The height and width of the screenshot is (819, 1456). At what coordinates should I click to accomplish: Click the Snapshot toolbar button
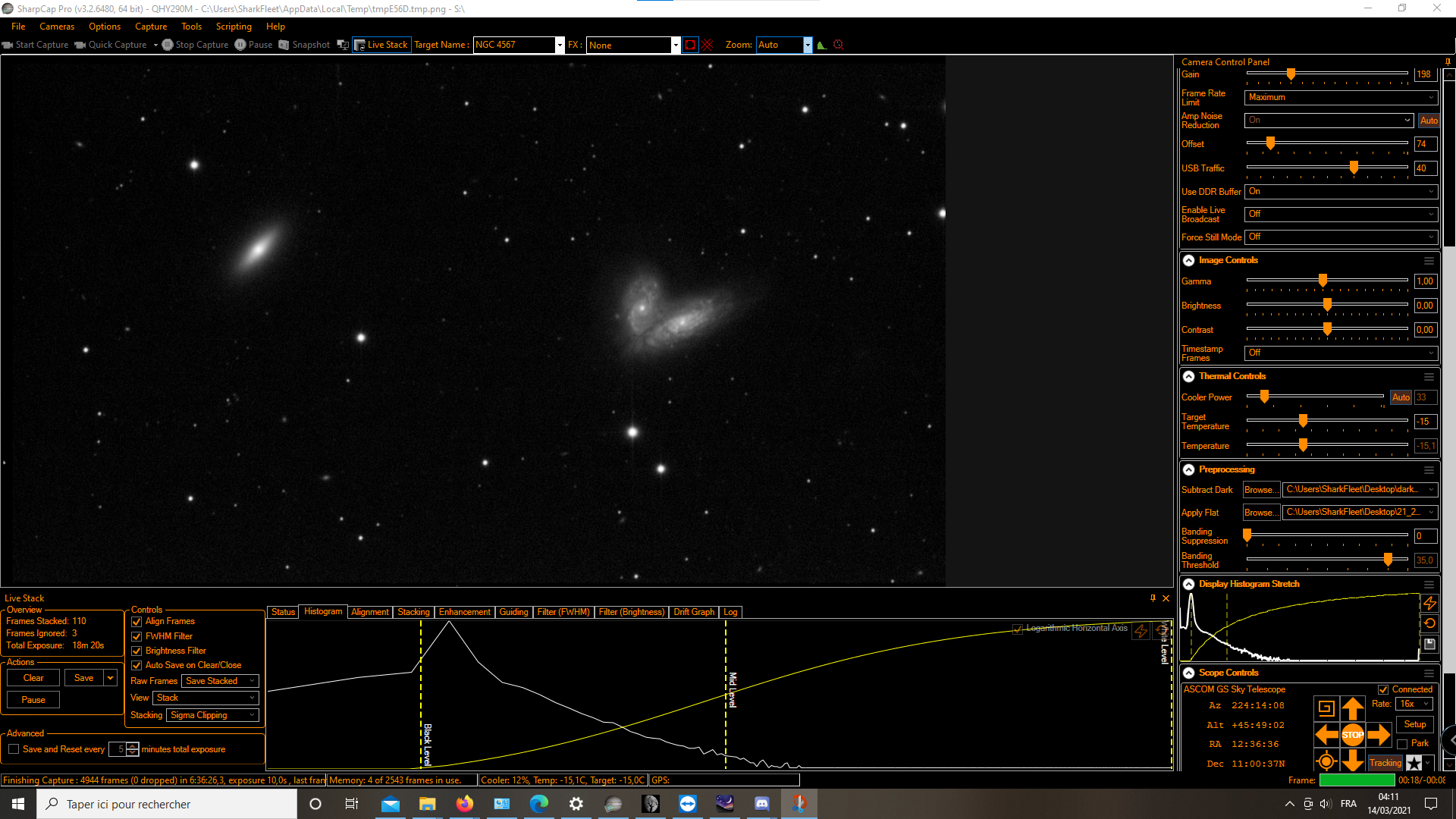point(304,45)
